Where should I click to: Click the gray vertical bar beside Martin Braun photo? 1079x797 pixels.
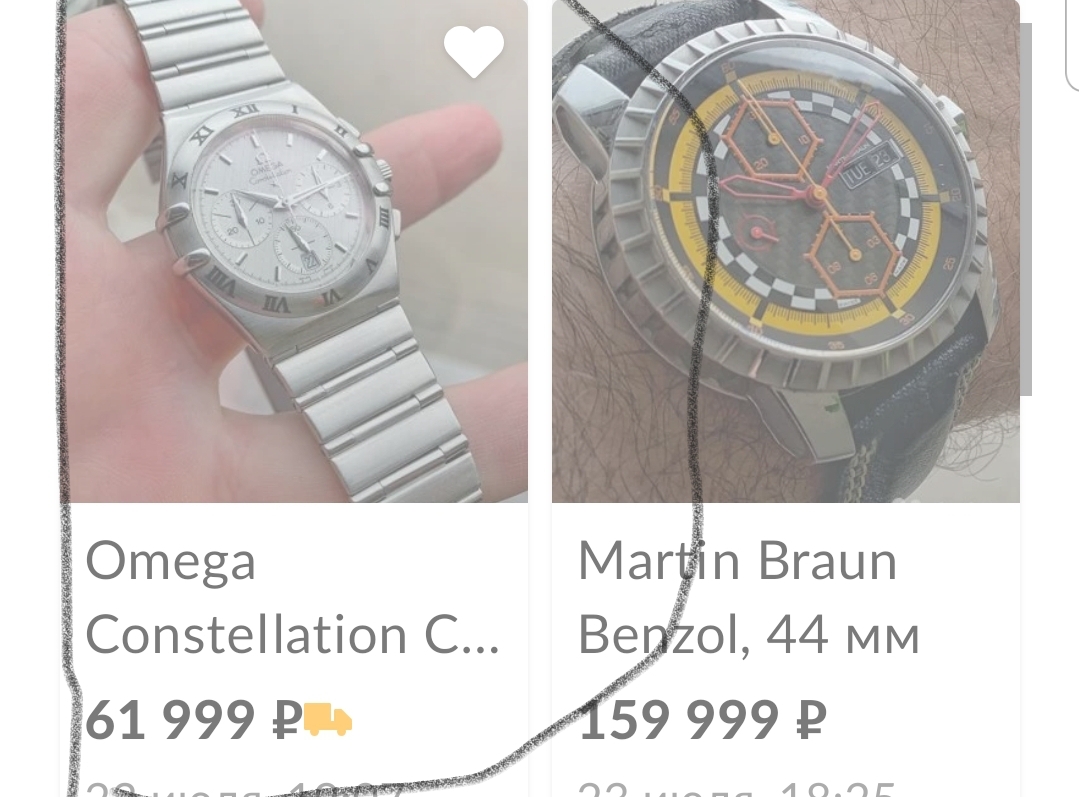[1026, 209]
